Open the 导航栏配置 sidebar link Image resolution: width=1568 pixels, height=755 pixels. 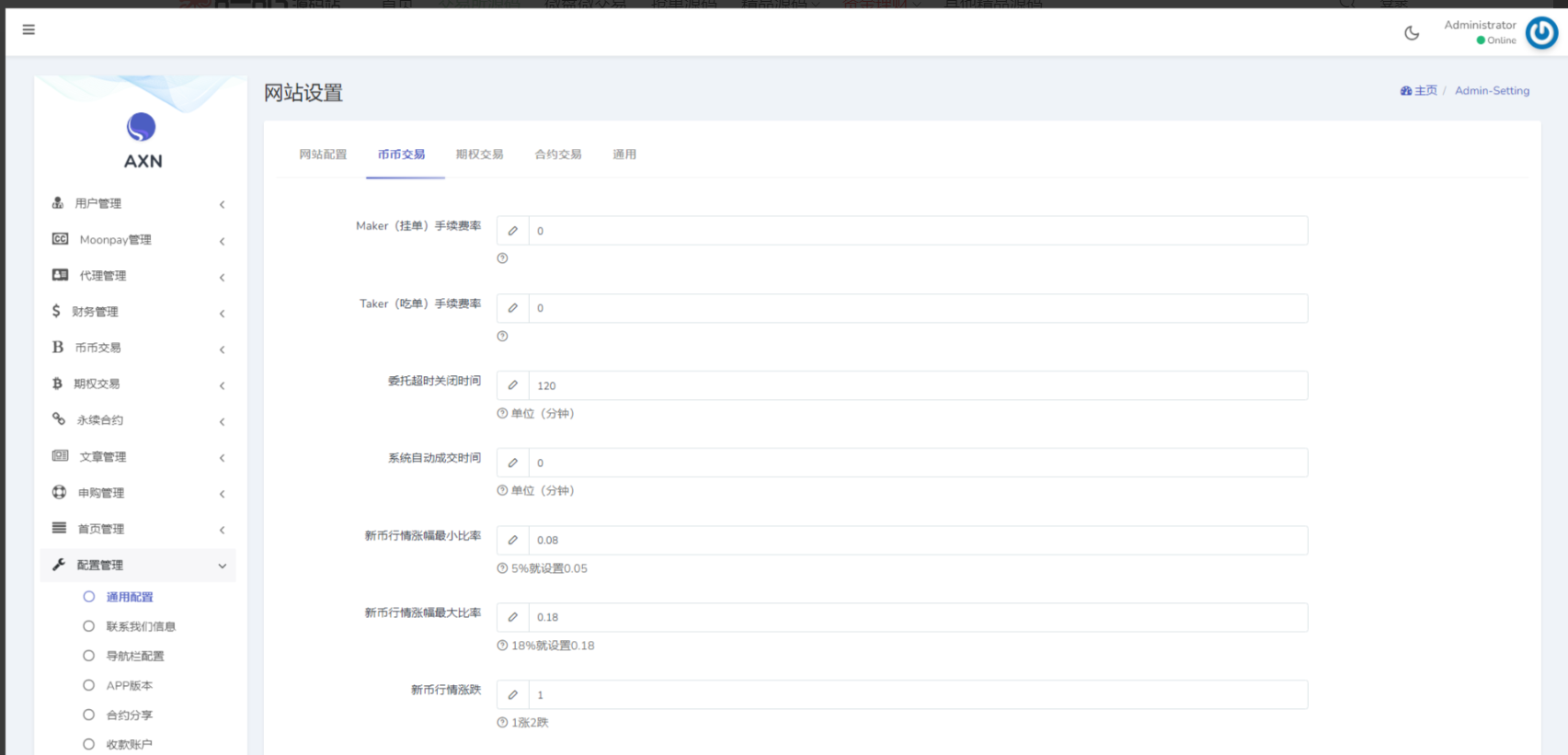click(134, 656)
